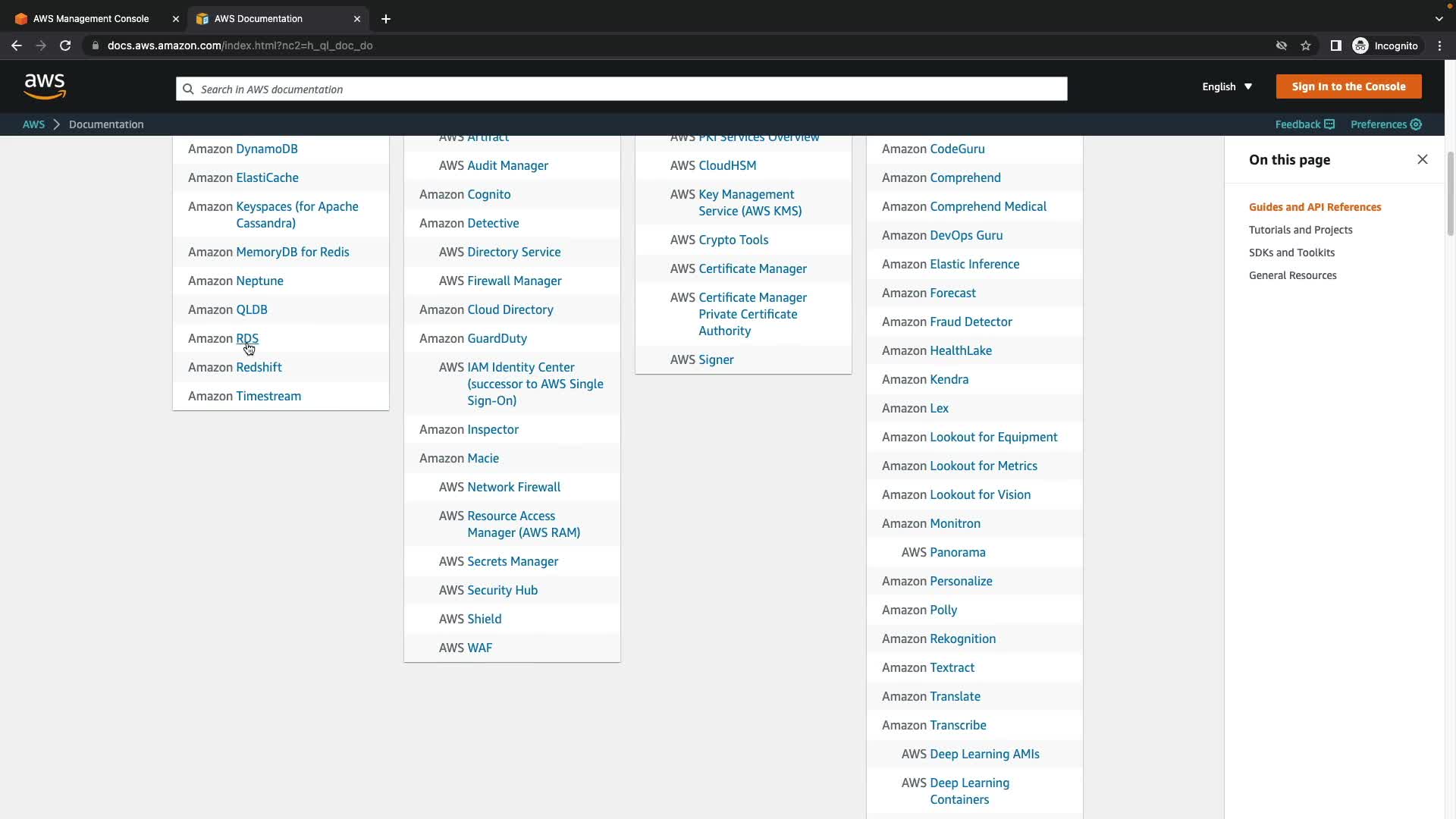Open a new browser tab

386,19
